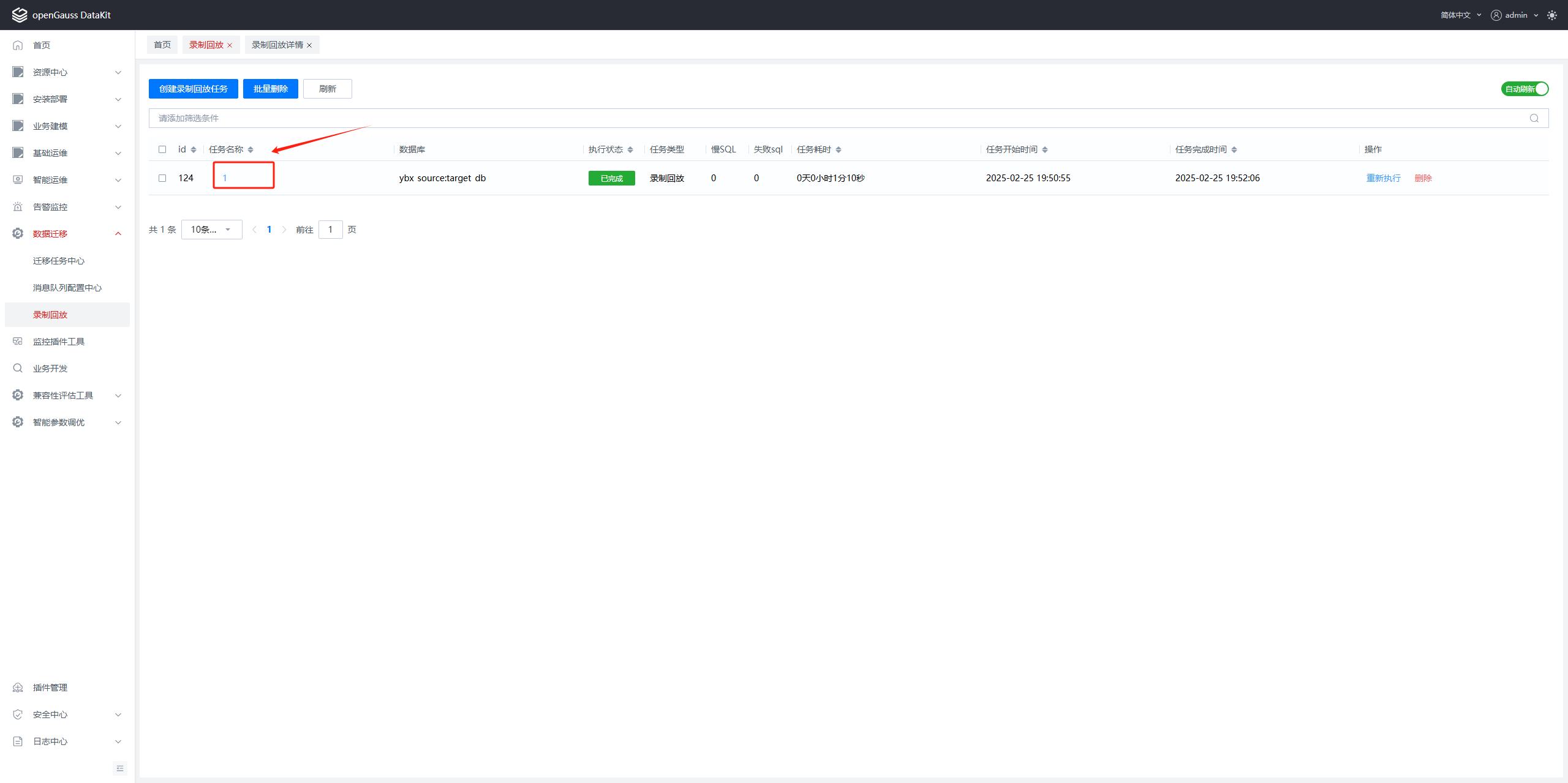Open the 10条 page size dropdown
Viewport: 1568px width, 783px height.
pos(211,230)
